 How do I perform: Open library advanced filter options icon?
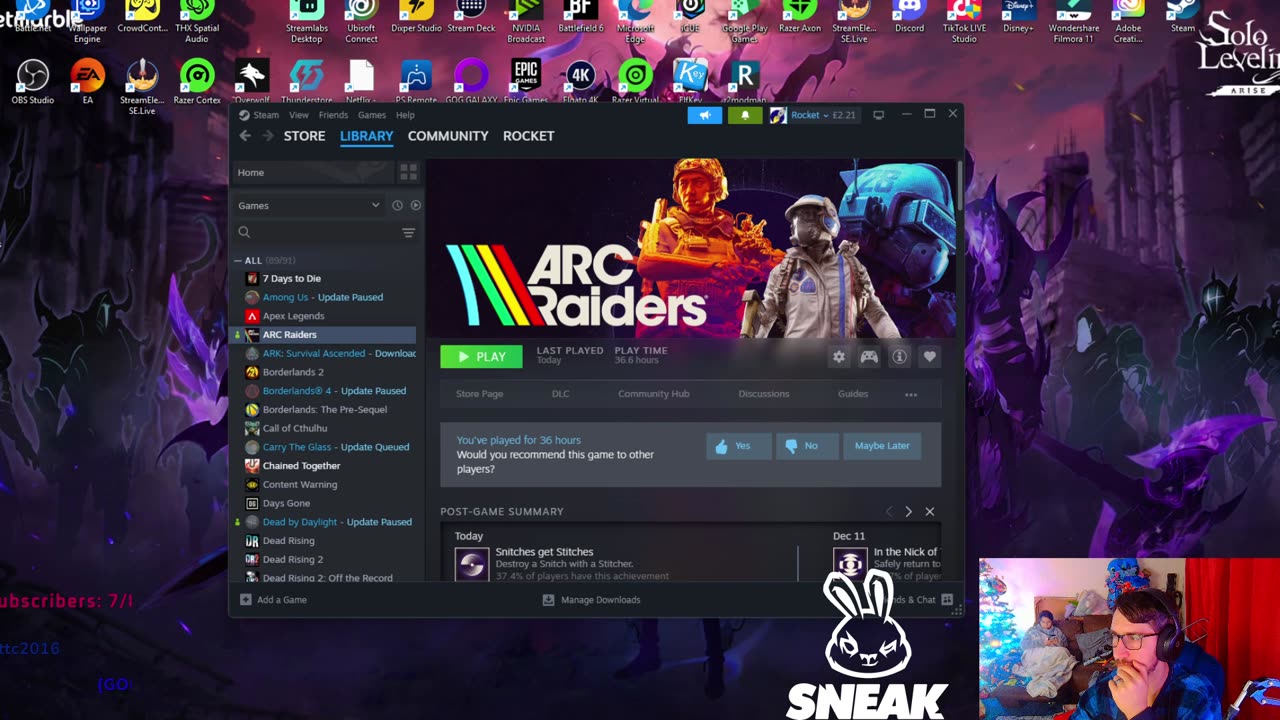[x=408, y=232]
